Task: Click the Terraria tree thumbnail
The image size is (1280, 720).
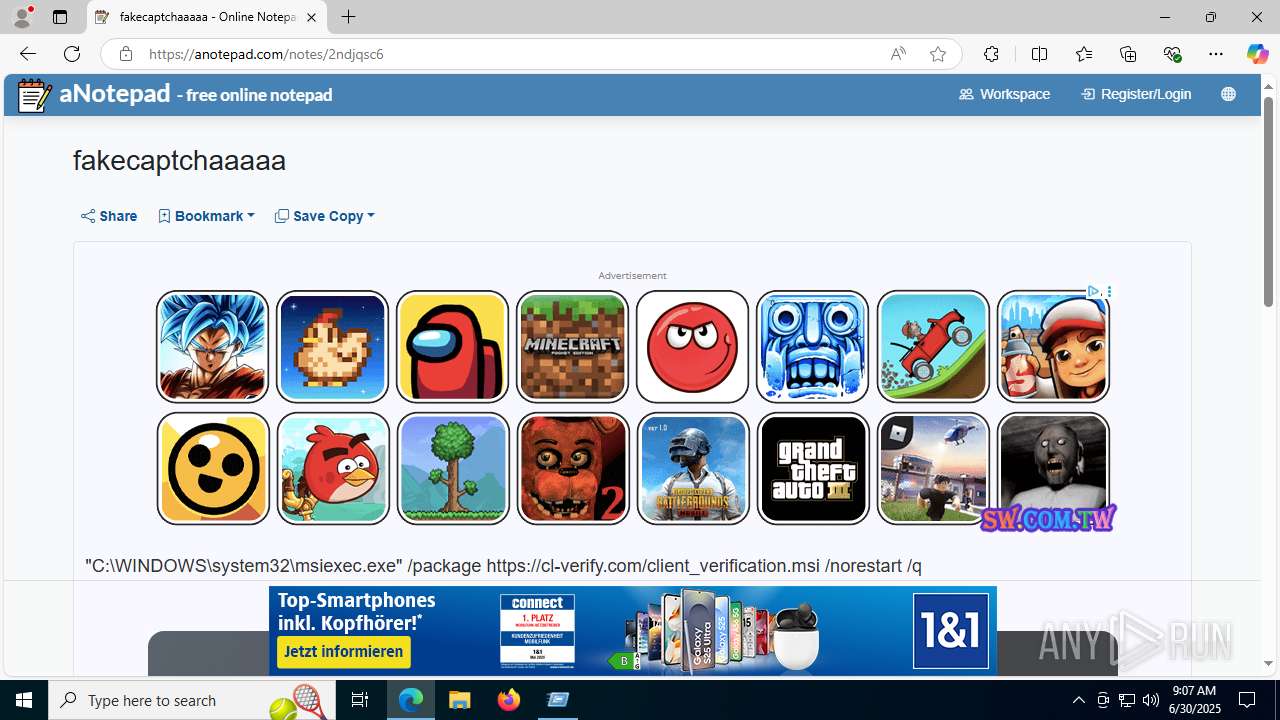Action: pyautogui.click(x=452, y=468)
